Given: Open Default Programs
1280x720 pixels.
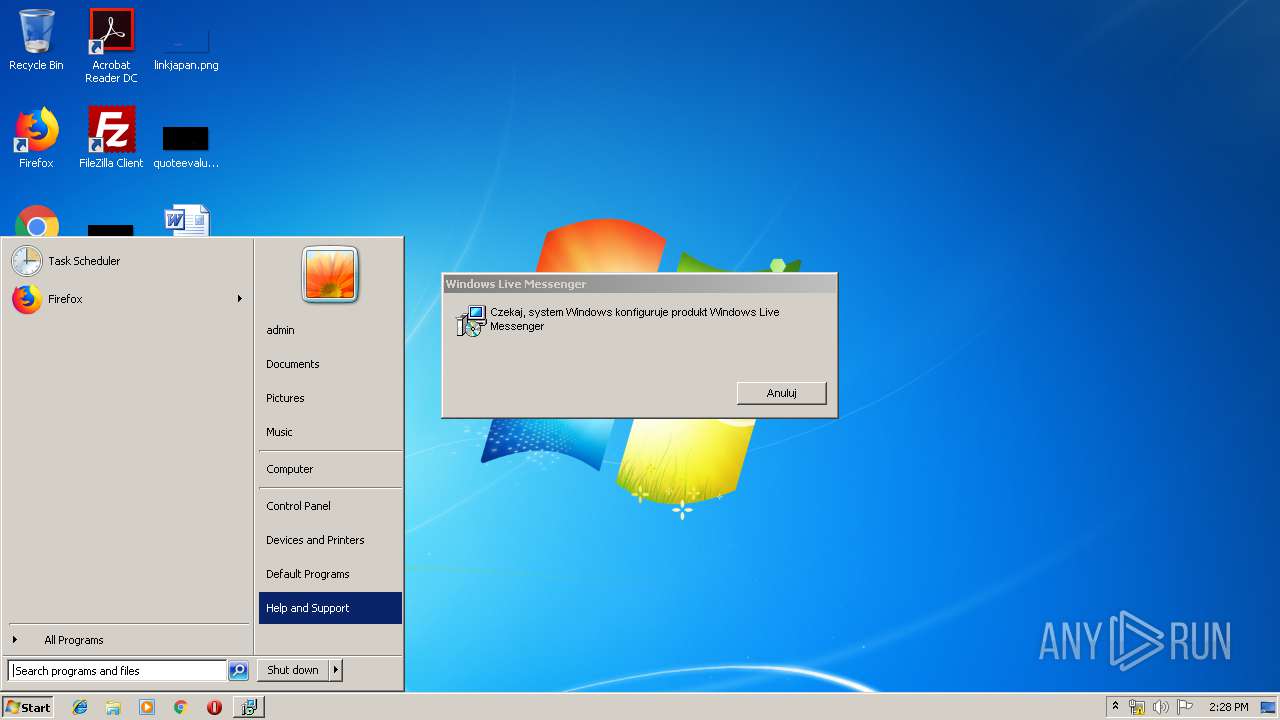Looking at the screenshot, I should pyautogui.click(x=330, y=574).
